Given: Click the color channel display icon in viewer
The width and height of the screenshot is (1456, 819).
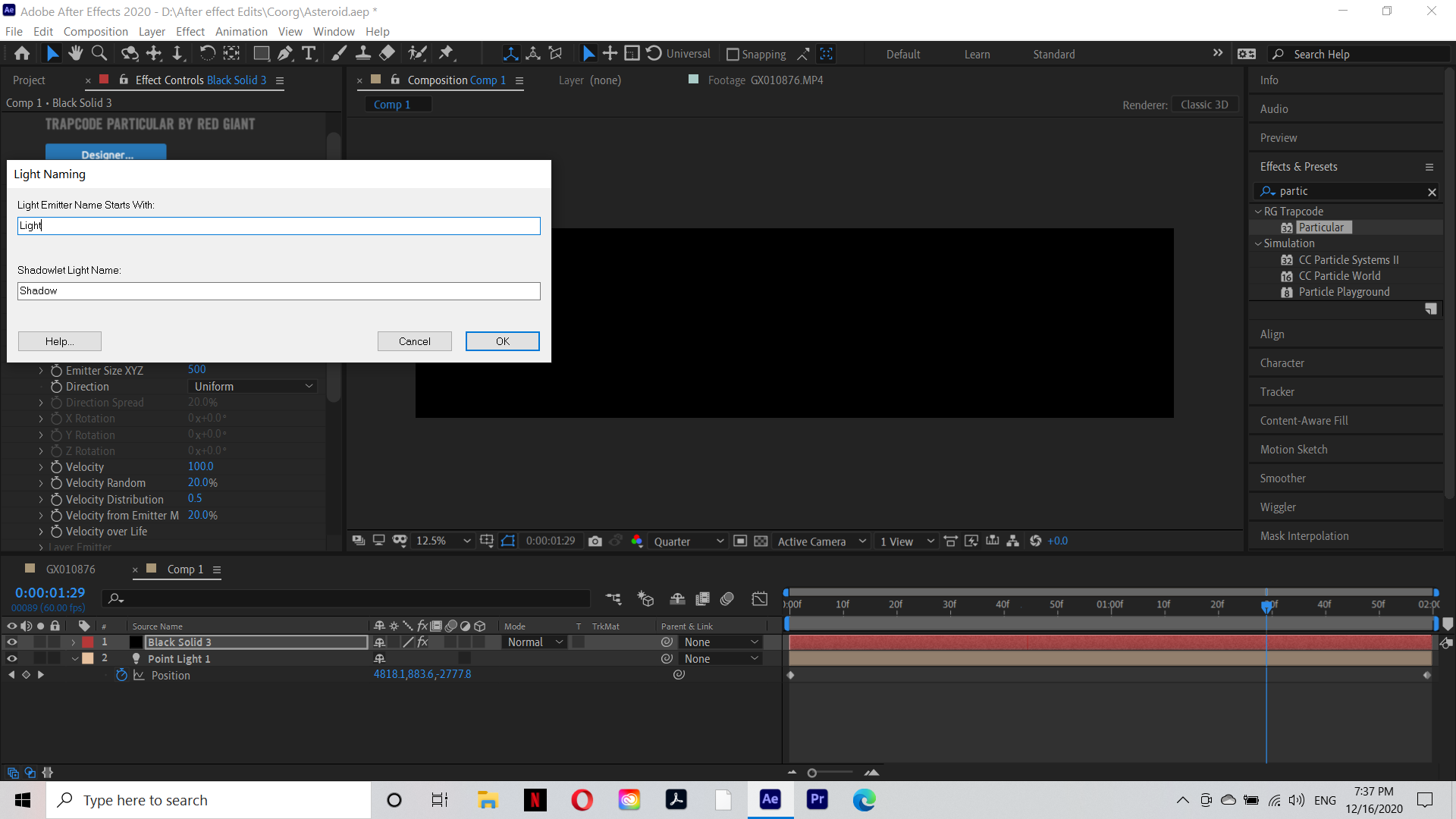Looking at the screenshot, I should [636, 540].
